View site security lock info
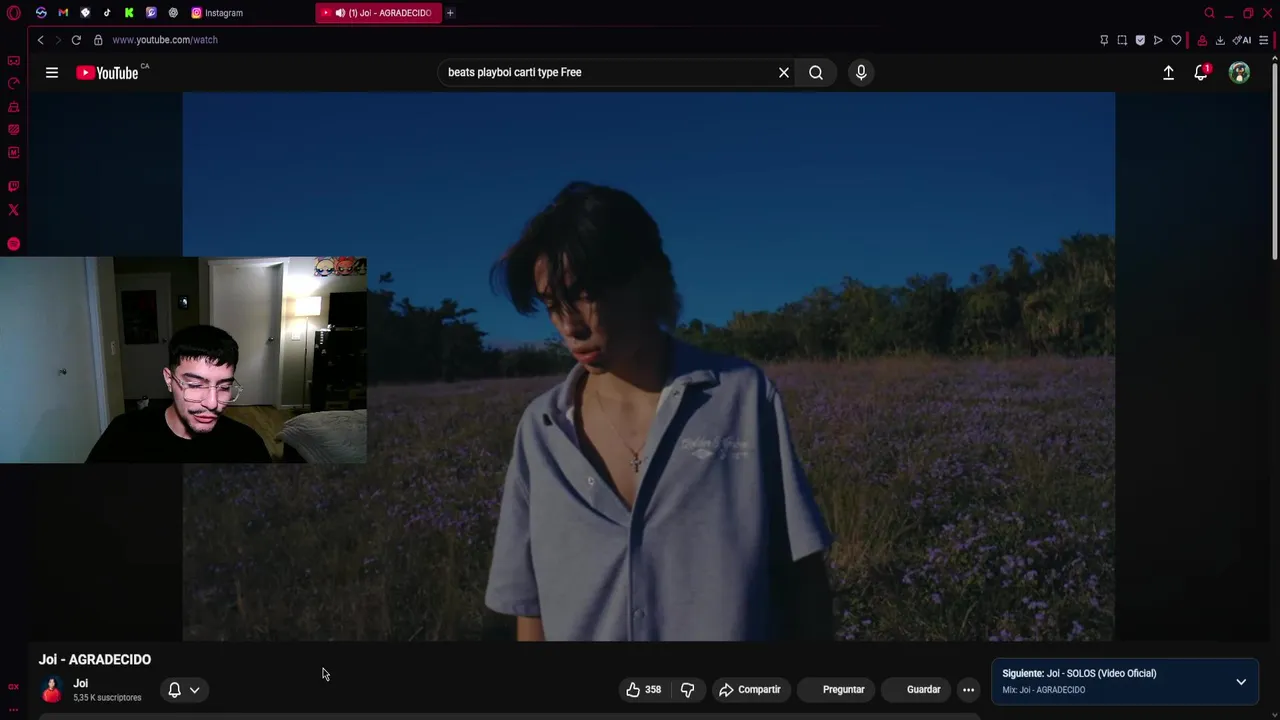The width and height of the screenshot is (1280, 720). [x=98, y=40]
